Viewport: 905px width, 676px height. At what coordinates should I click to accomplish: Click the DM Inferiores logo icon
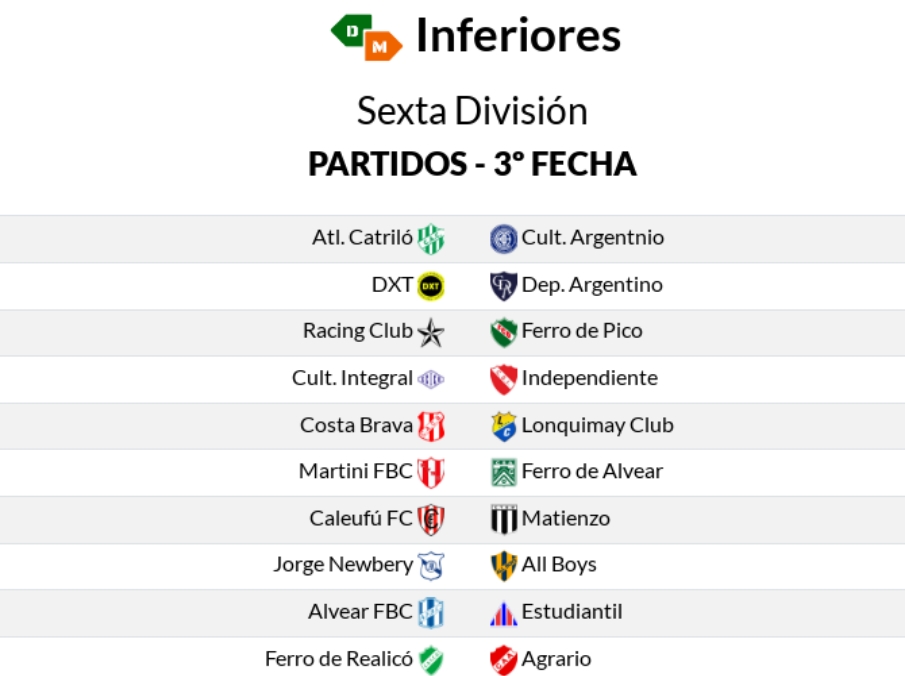366,36
